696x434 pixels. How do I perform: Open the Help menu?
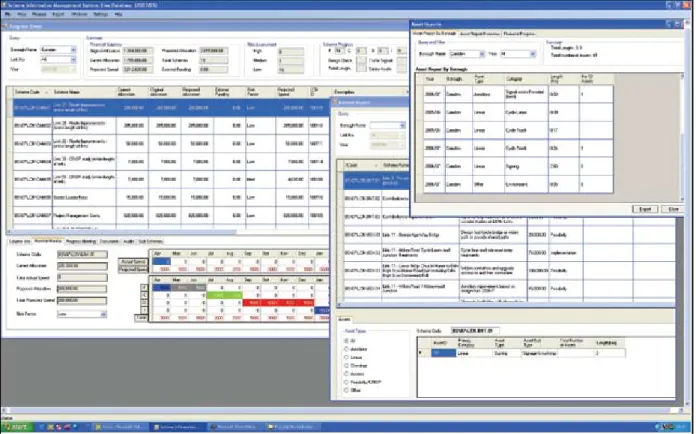pyautogui.click(x=119, y=14)
